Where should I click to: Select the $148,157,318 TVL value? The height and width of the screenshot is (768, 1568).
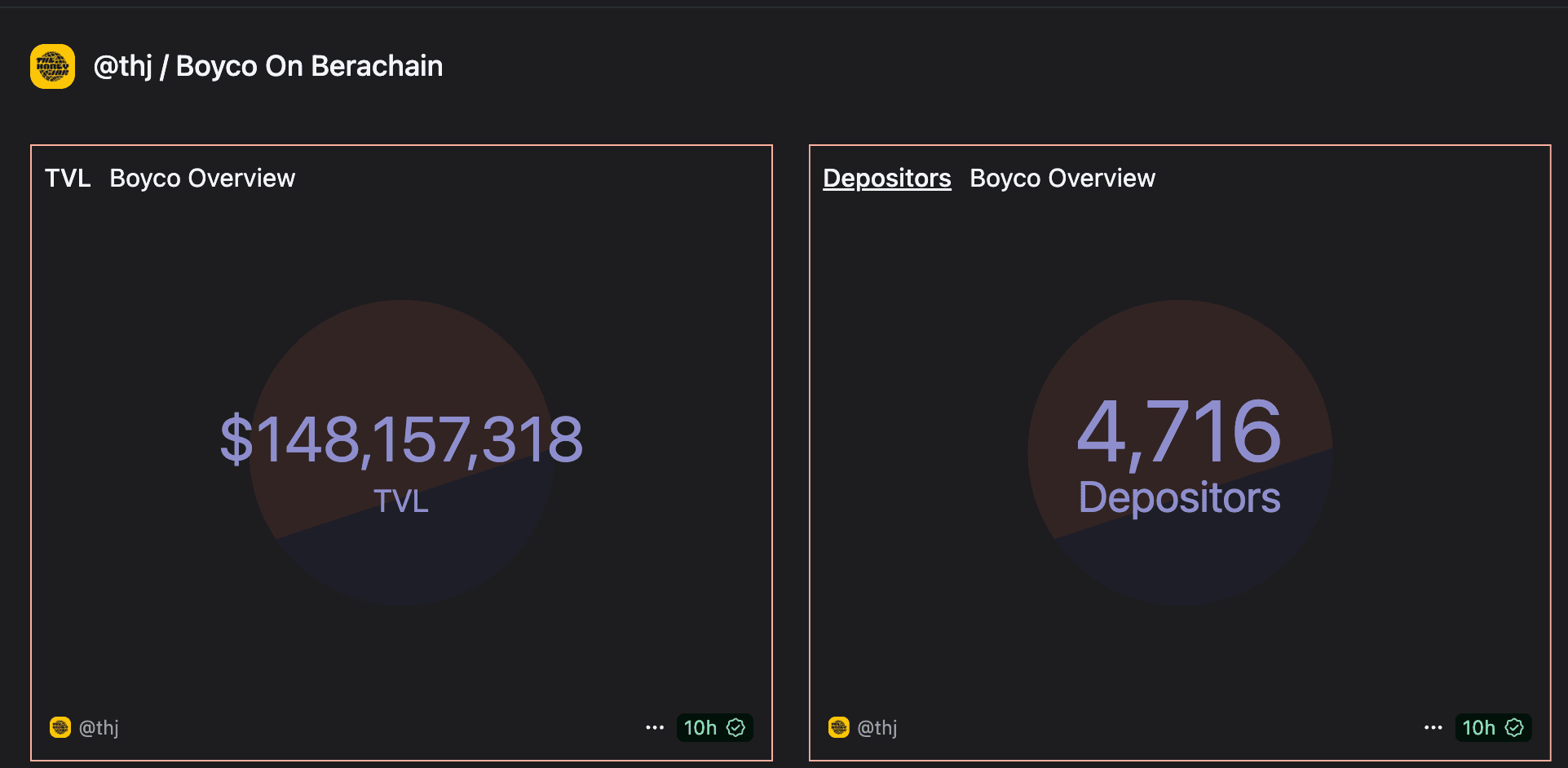401,440
